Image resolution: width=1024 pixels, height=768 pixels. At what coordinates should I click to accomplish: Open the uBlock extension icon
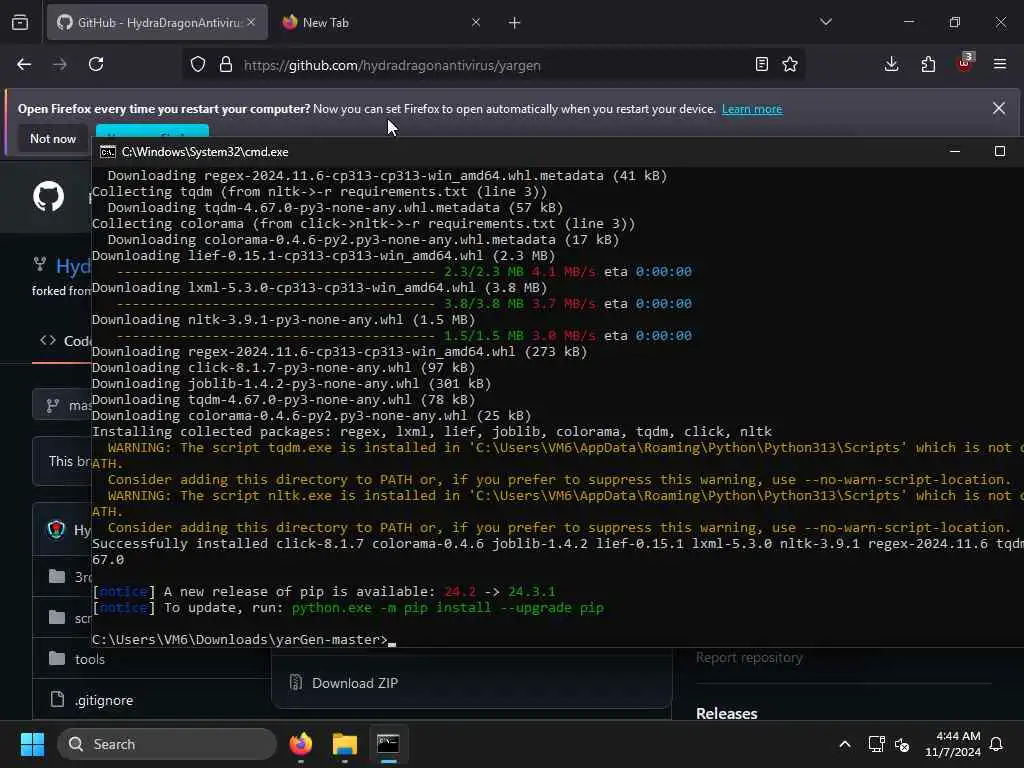(965, 63)
